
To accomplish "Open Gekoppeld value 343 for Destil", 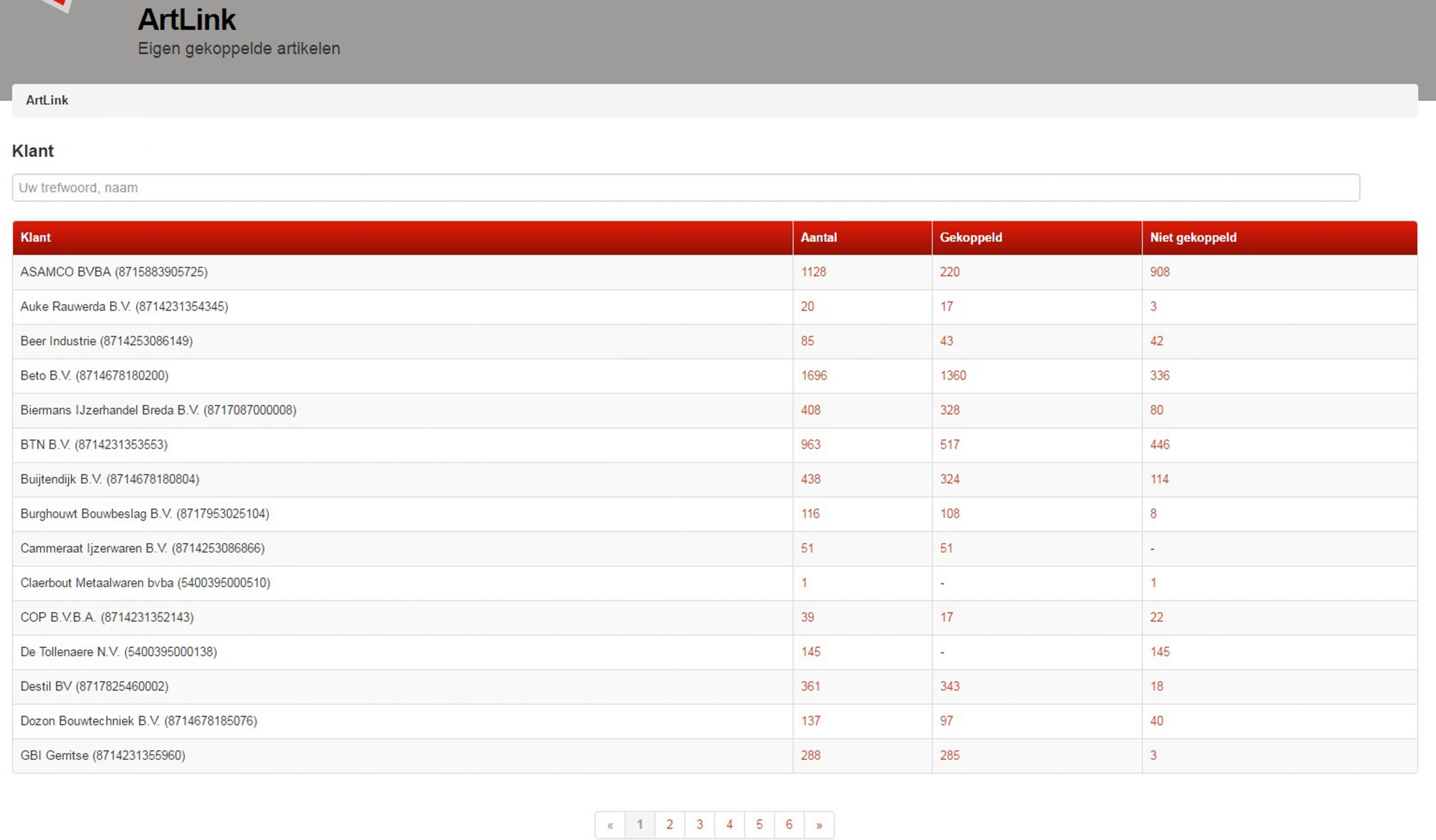I will (949, 687).
